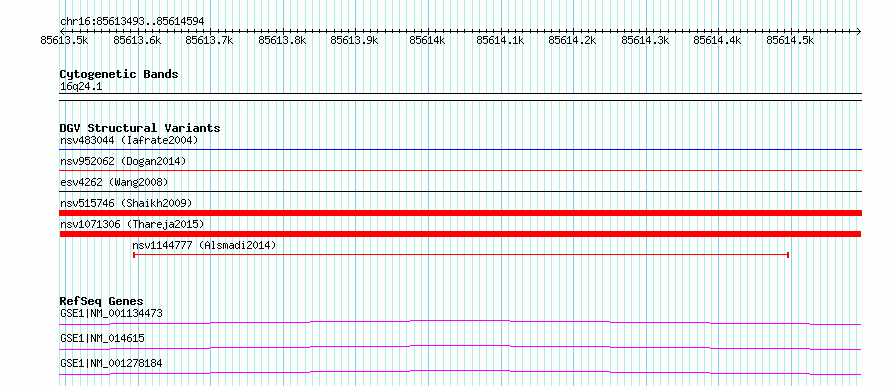Click the GSE1|NM_001278184 transcript label
Screen dimensions: 890x386
click(111, 363)
